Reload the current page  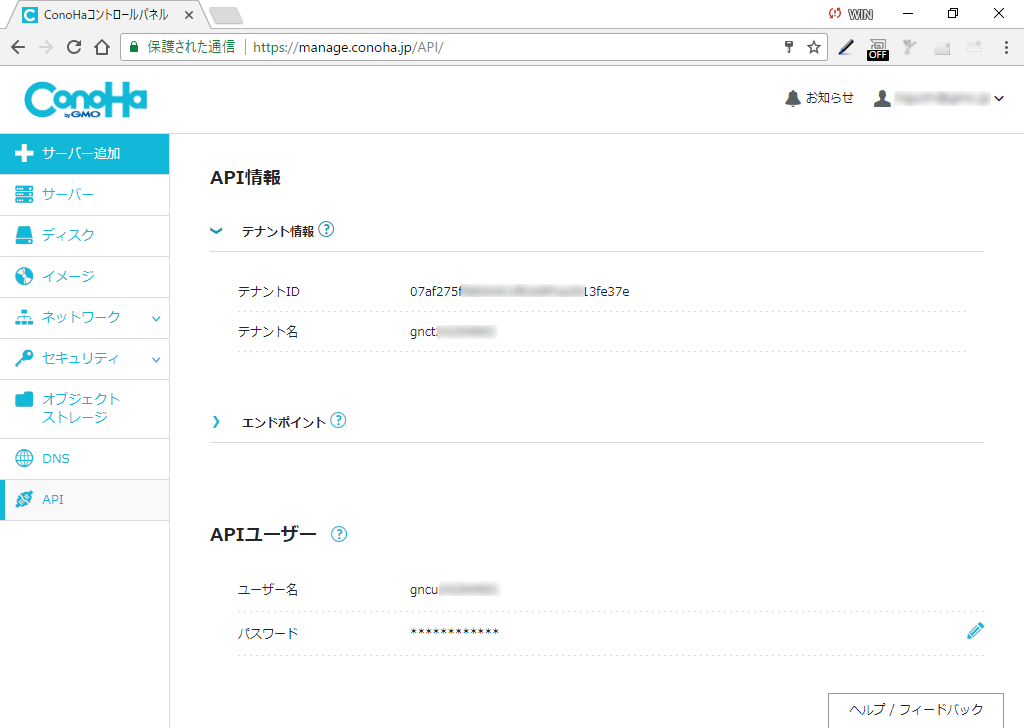[x=74, y=47]
